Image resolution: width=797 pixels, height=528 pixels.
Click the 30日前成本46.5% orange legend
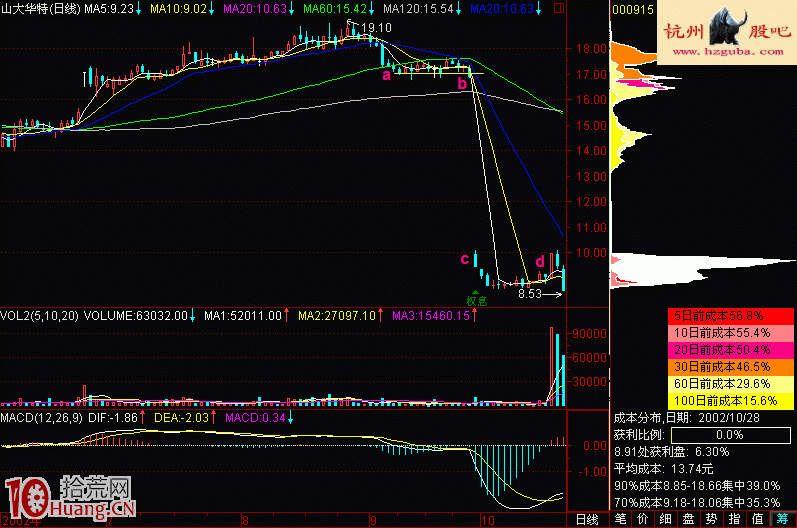pyautogui.click(x=730, y=366)
